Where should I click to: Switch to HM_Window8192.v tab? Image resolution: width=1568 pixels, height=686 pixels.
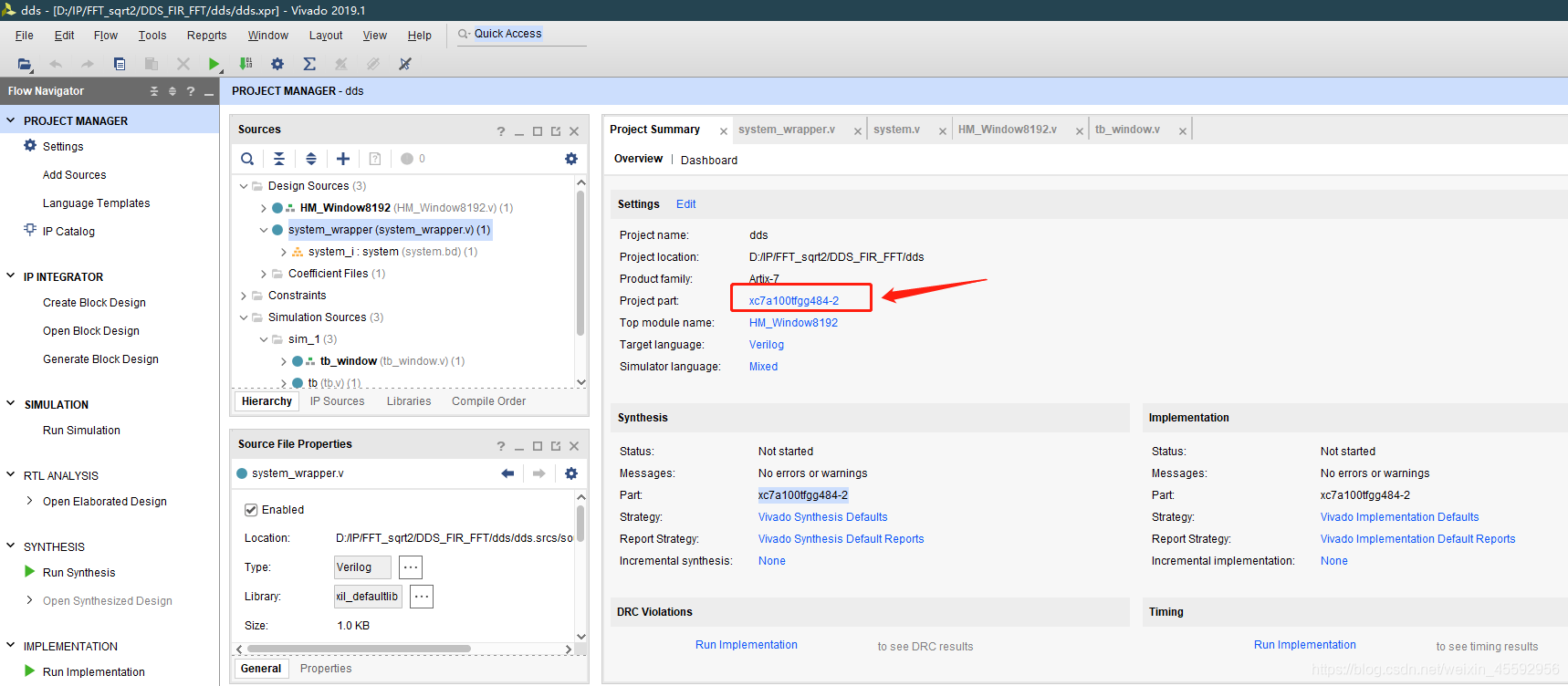[x=1008, y=130]
